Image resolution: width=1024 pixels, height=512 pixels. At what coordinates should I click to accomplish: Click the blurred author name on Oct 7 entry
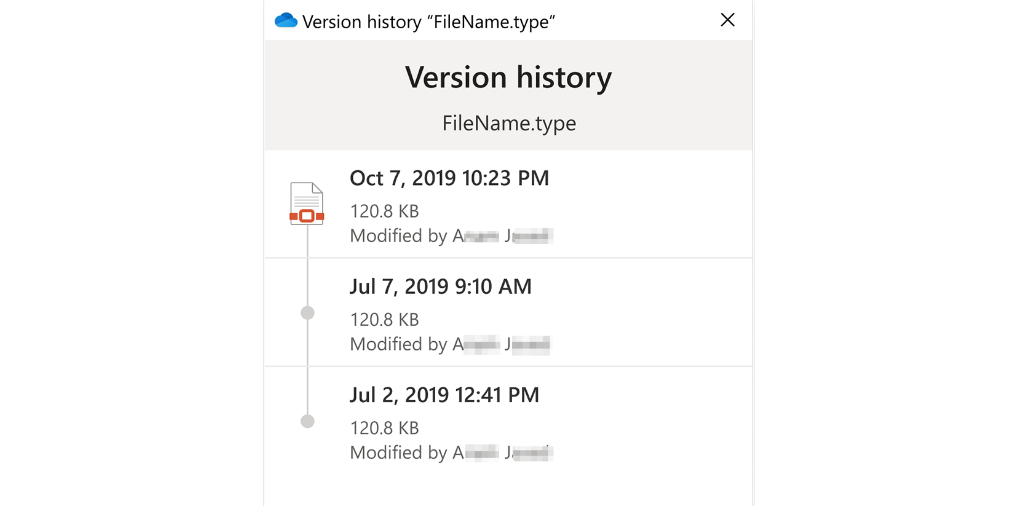click(x=503, y=236)
